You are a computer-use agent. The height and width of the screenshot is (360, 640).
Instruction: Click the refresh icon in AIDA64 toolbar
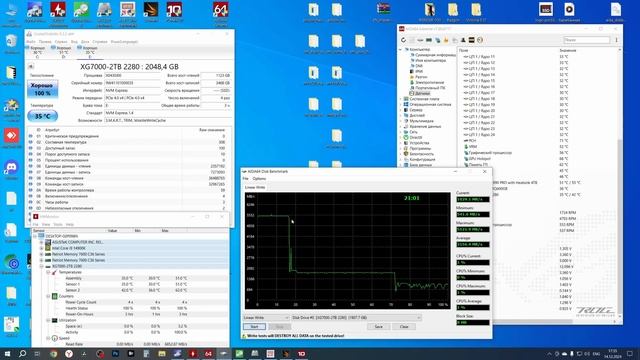pyautogui.click(x=403, y=40)
